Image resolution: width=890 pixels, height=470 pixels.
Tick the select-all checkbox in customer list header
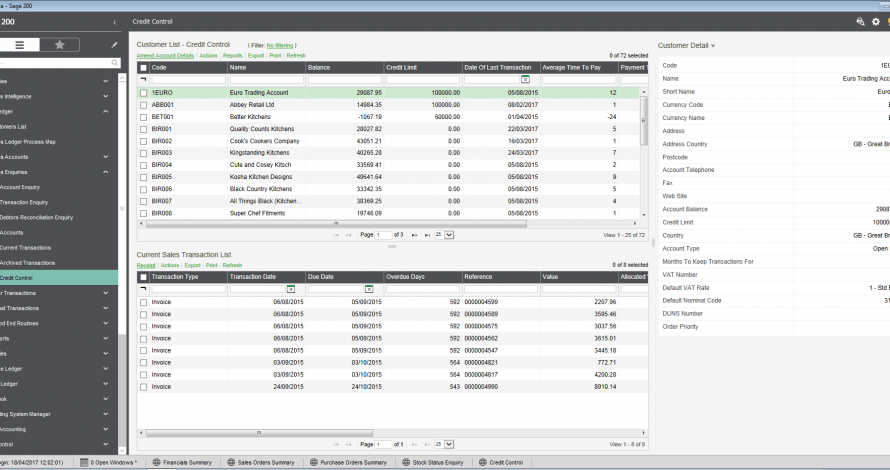[x=143, y=68]
